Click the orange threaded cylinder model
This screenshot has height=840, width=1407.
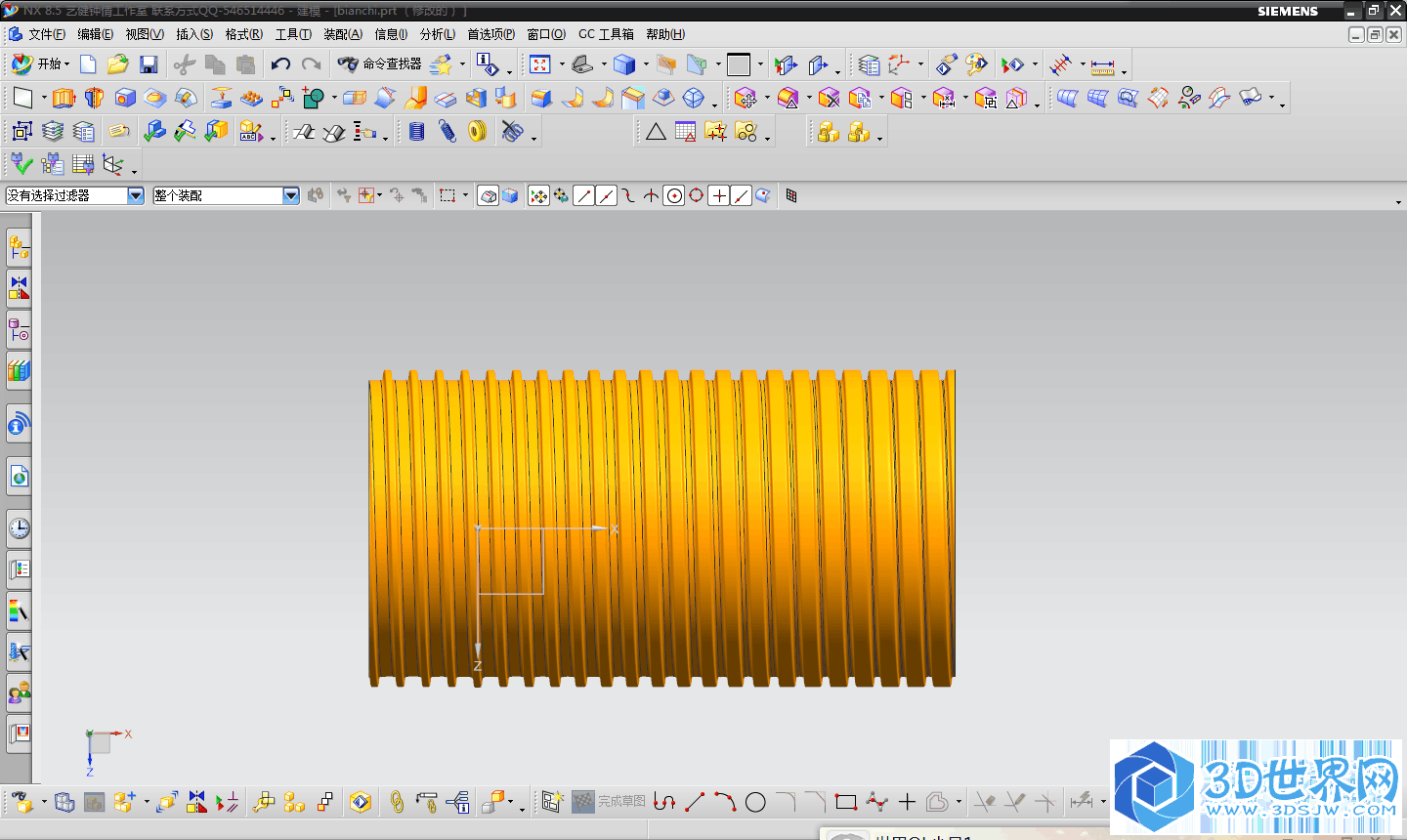coord(661,527)
